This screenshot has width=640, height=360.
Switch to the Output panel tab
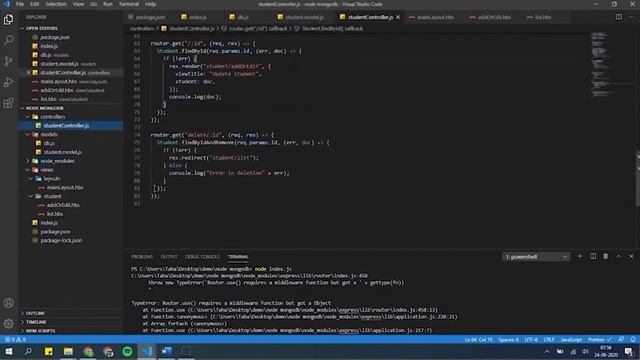tap(169, 257)
